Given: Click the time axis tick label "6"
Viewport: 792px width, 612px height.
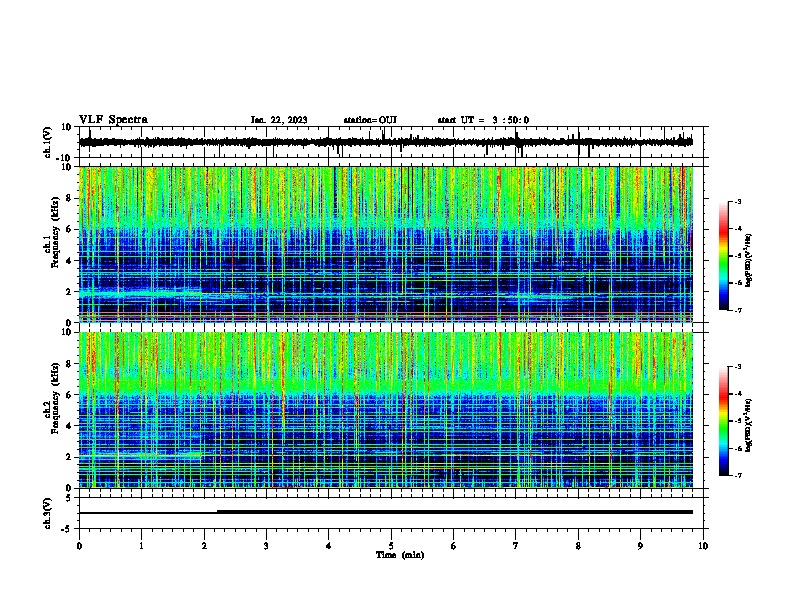Looking at the screenshot, I should coord(454,546).
